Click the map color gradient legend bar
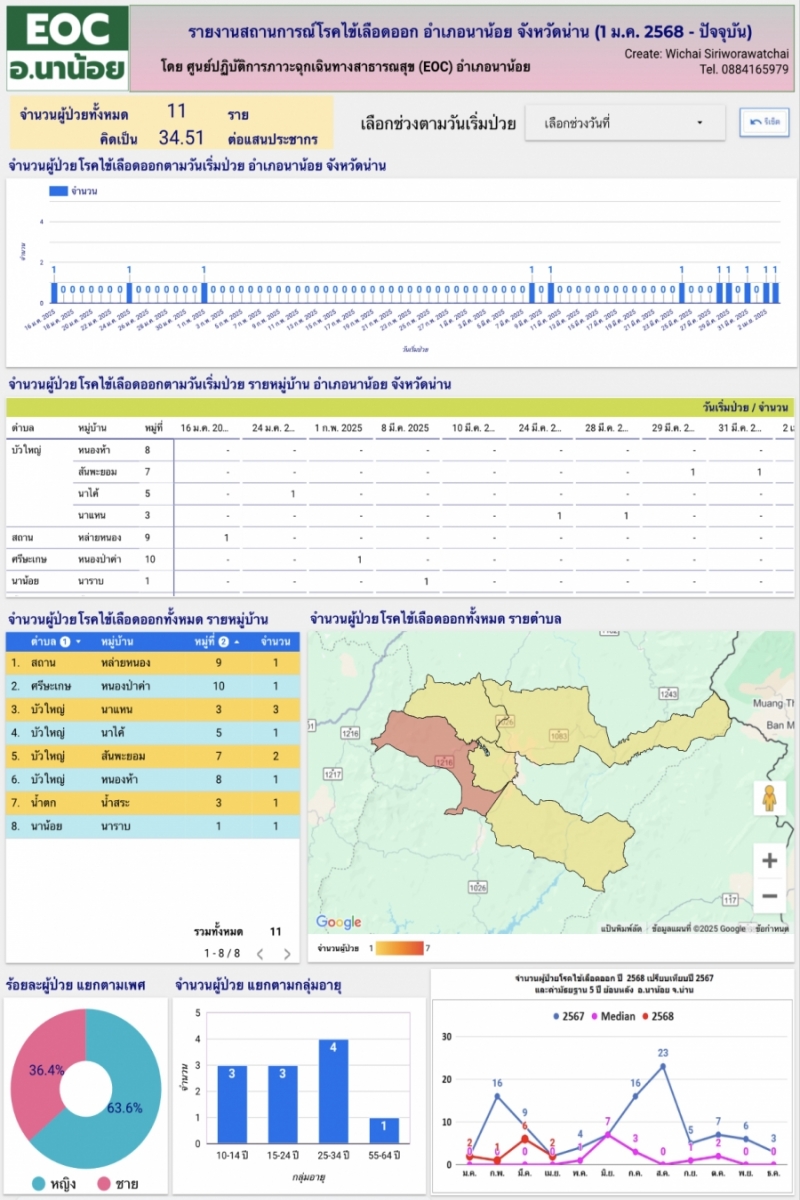Image resolution: width=800 pixels, height=1200 pixels. click(x=398, y=948)
